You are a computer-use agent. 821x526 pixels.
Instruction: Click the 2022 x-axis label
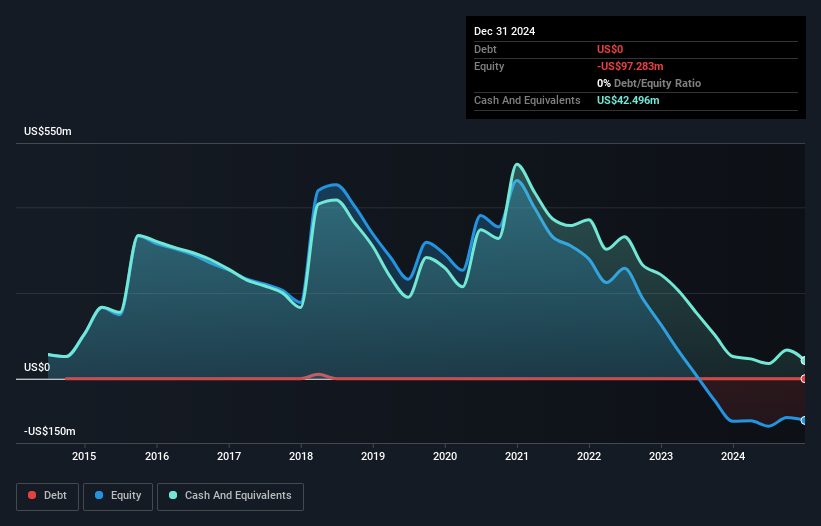(x=589, y=456)
